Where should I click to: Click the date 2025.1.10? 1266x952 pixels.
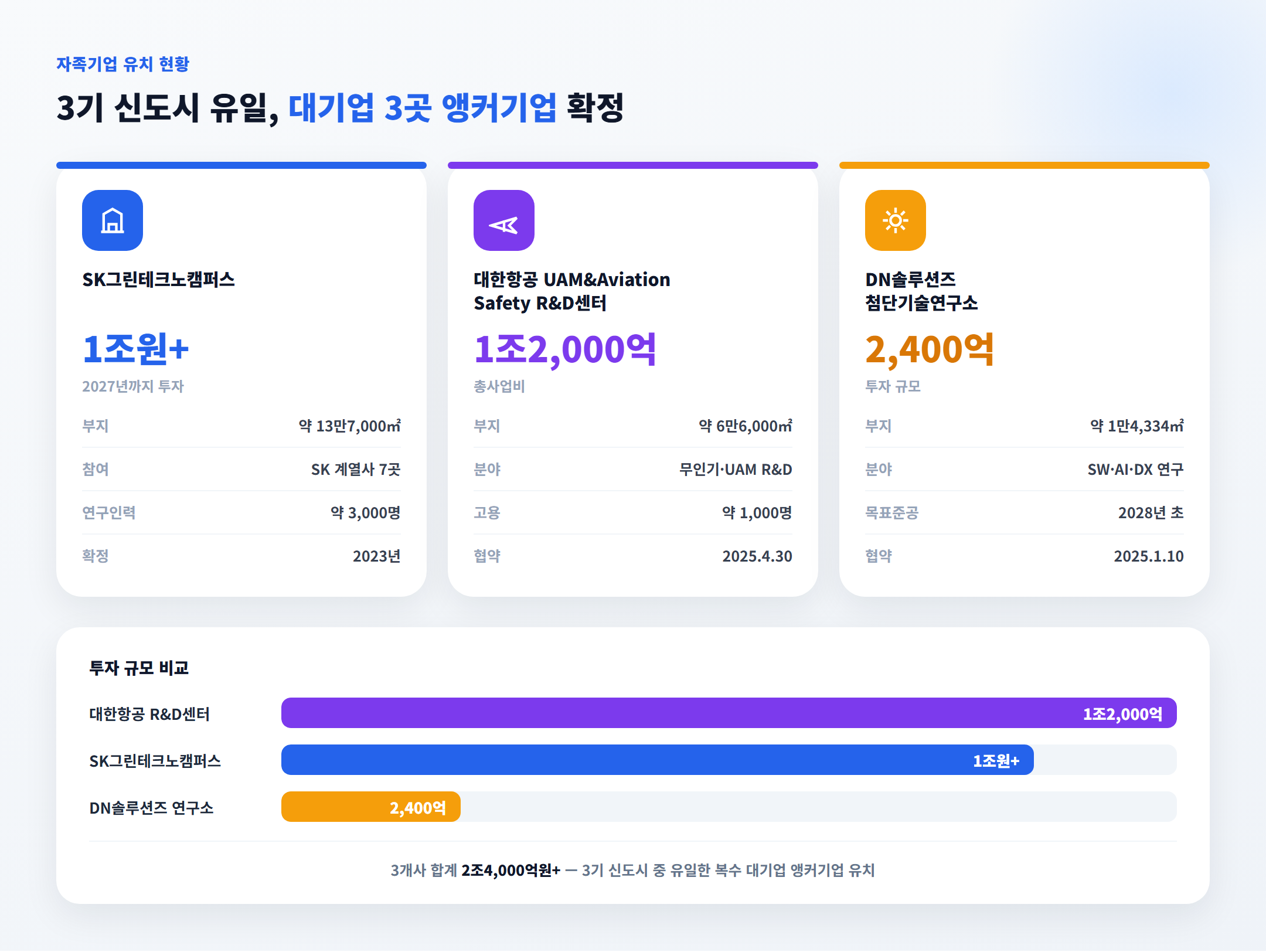pos(1149,556)
